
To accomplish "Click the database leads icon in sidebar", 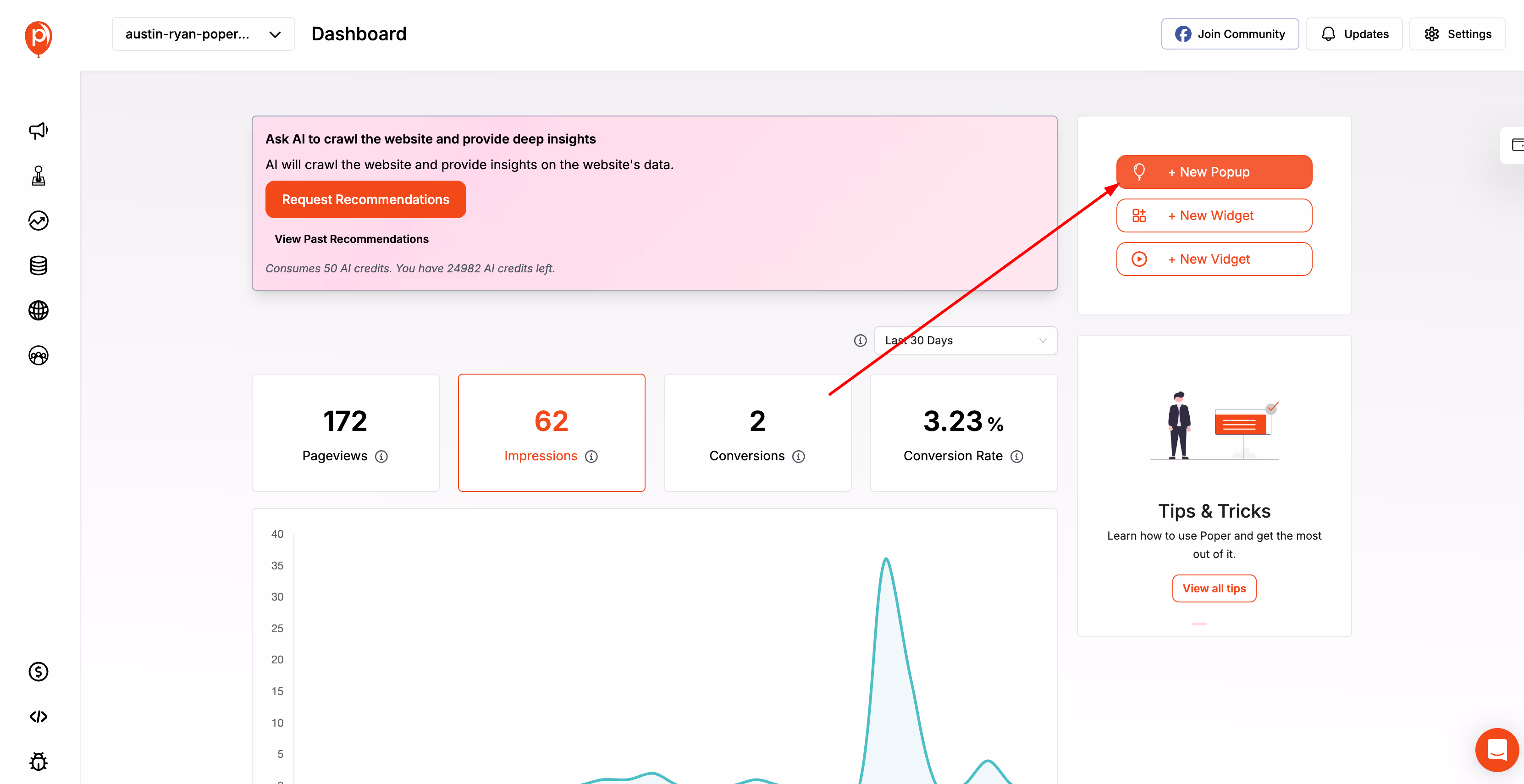I will pyautogui.click(x=38, y=265).
